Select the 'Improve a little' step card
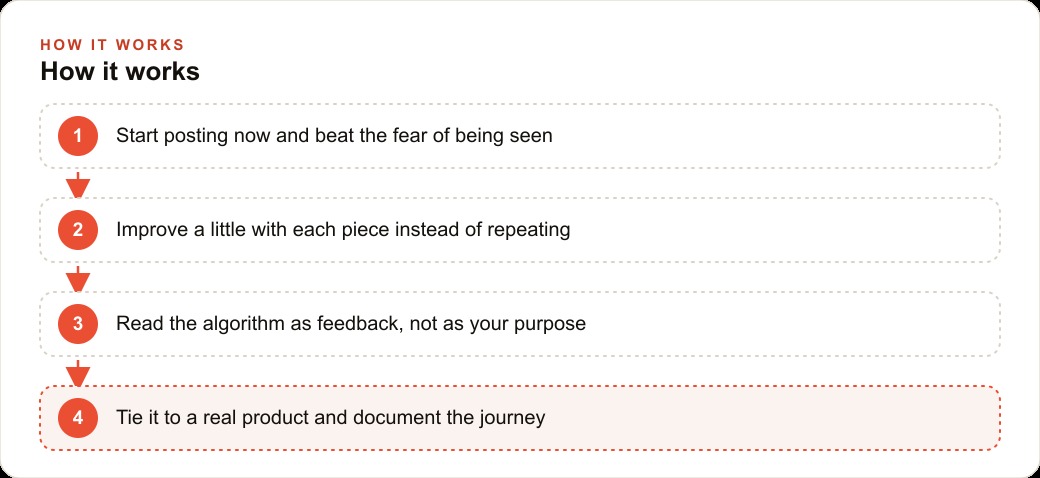Viewport: 1040px width, 478px height. [x=520, y=230]
